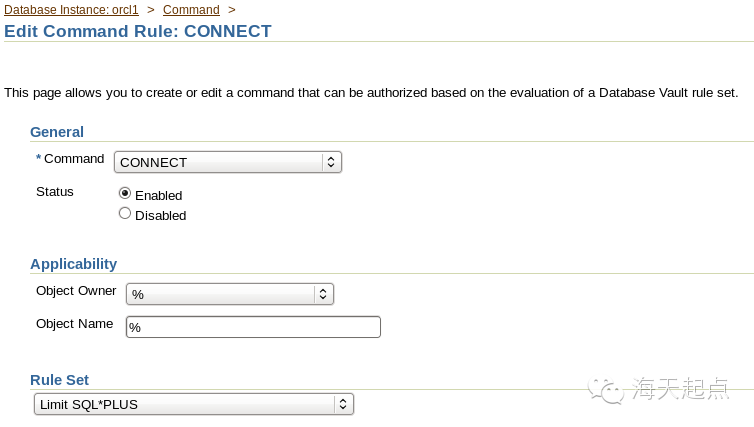Click the Disabled label text

coord(160,215)
